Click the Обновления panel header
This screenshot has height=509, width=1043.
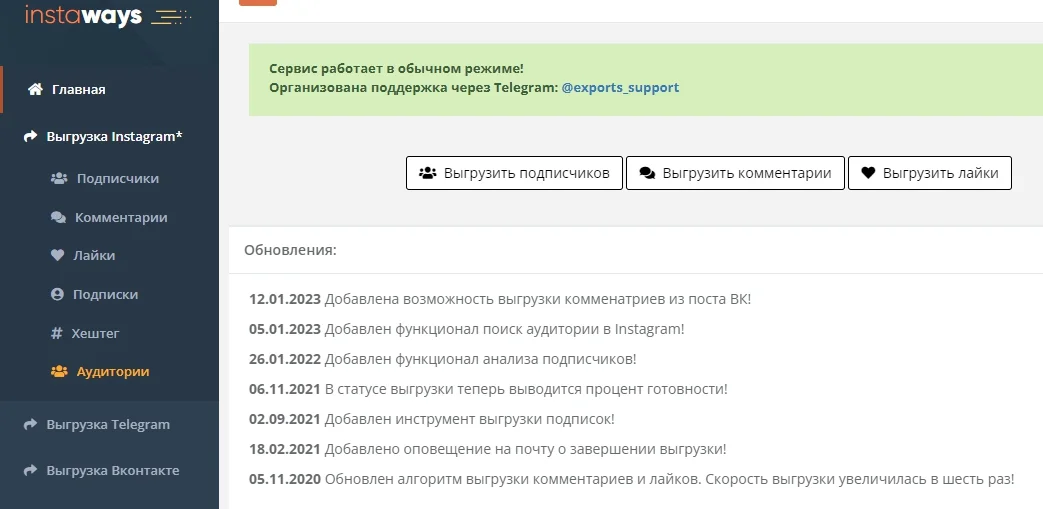(x=291, y=250)
